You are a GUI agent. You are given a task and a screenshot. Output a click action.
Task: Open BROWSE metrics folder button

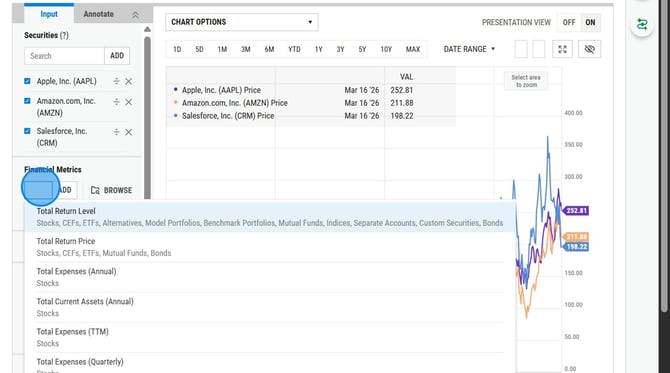pos(112,190)
